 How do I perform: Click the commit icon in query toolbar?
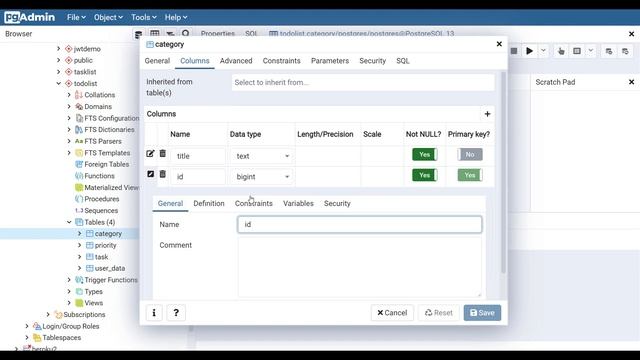[609, 51]
